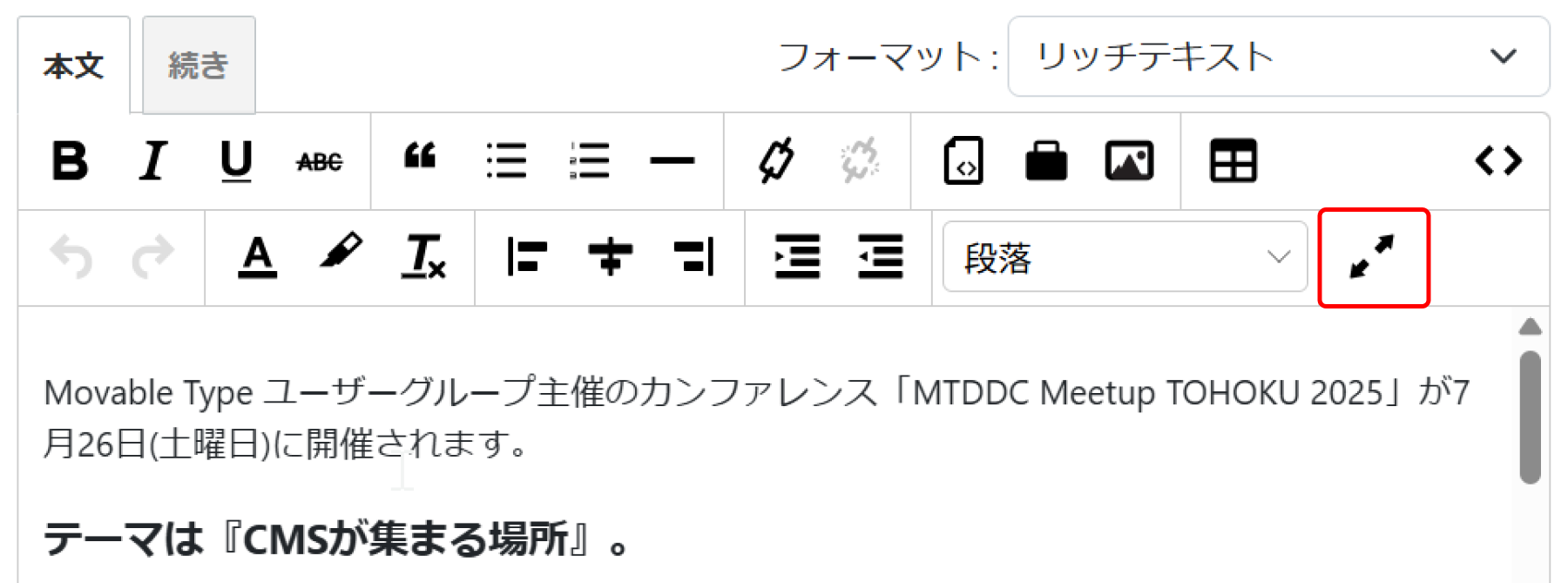Insert a table
The height and width of the screenshot is (583, 1568).
(1233, 161)
